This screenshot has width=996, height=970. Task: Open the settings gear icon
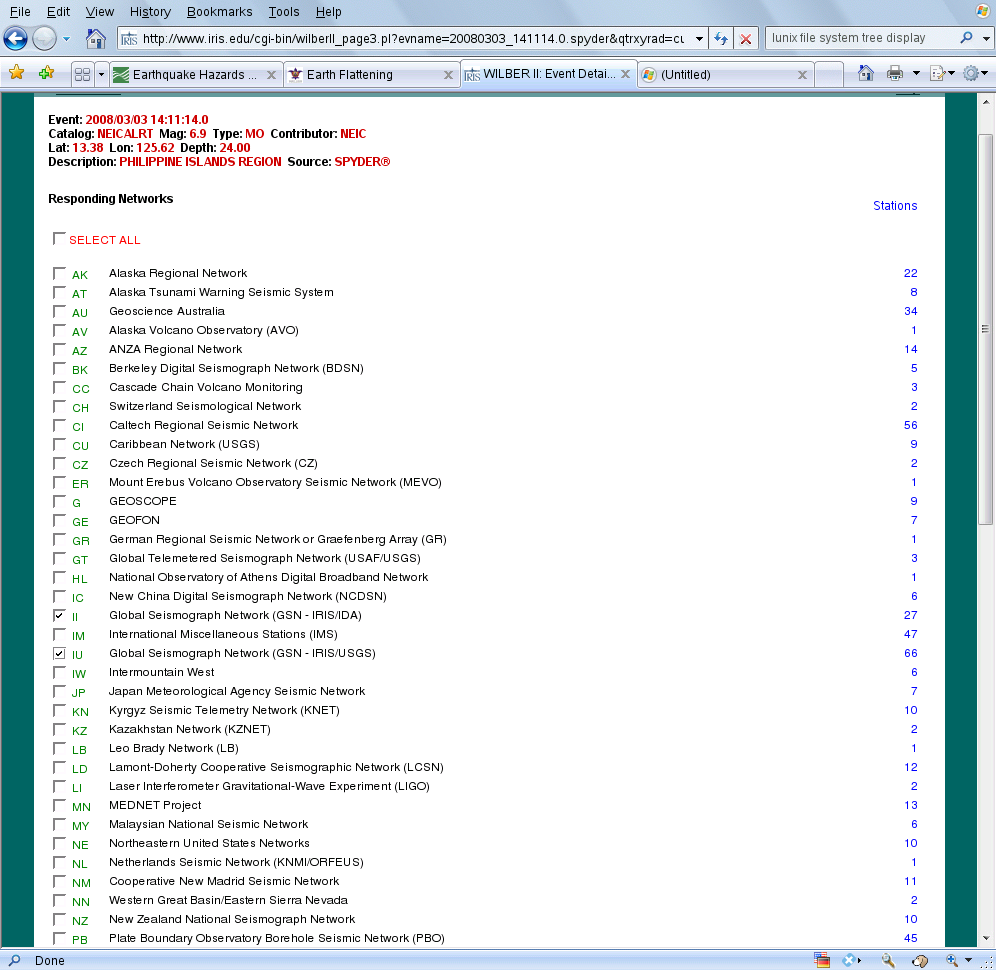point(971,73)
